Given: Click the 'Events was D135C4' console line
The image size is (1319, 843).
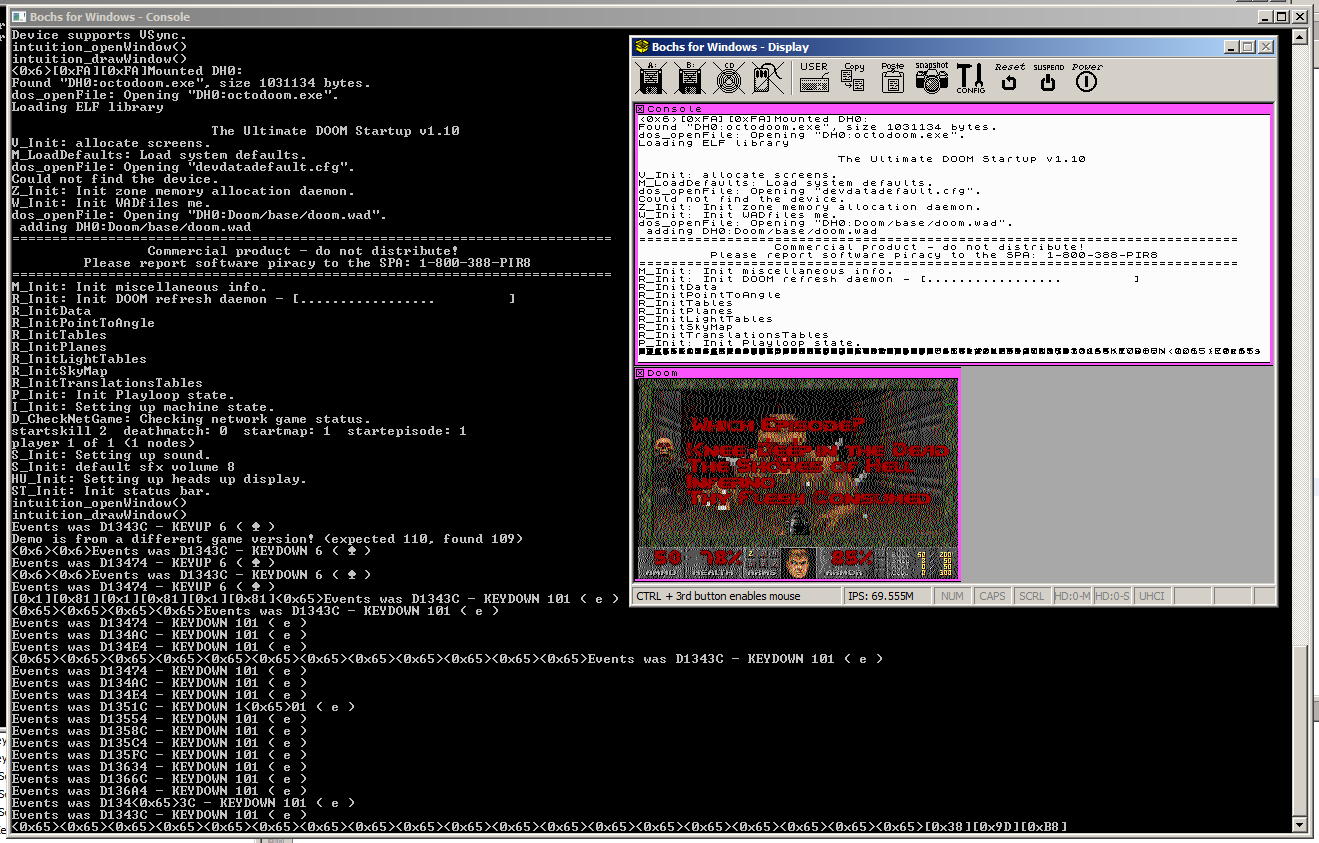Looking at the screenshot, I should 159,743.
